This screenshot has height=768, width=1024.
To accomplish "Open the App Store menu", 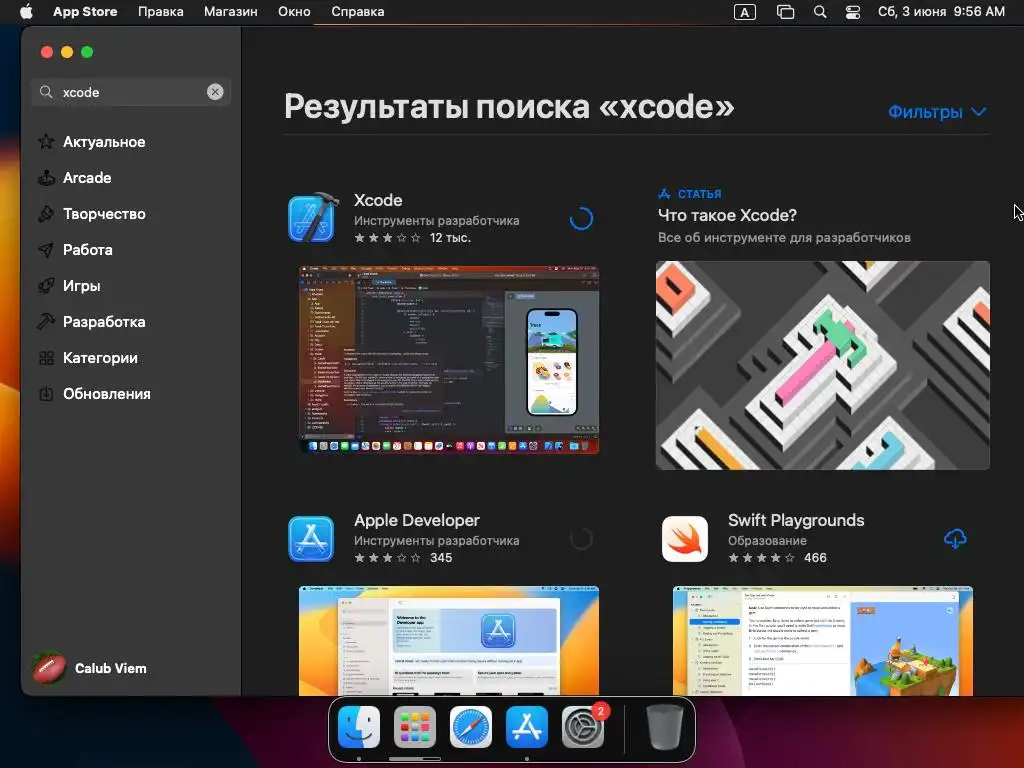I will (x=85, y=12).
